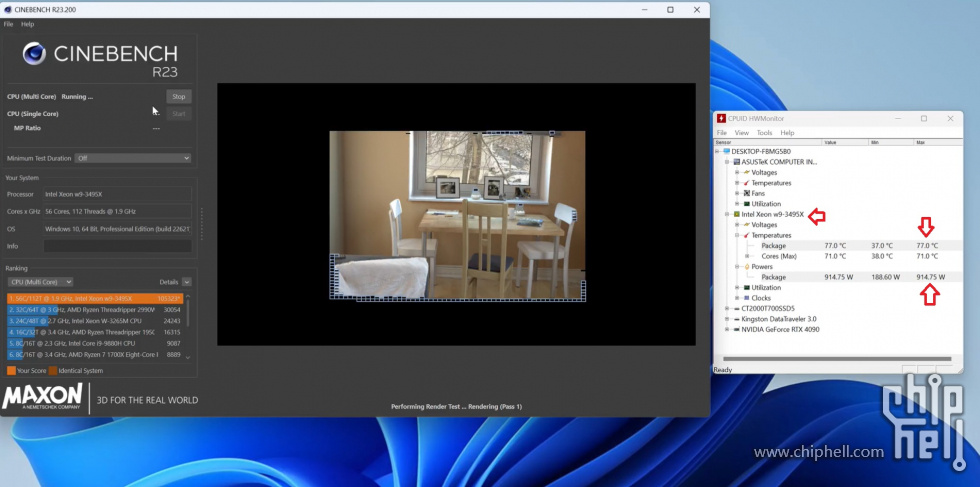Click the render preview image
Viewport: 980px width, 487px height.
click(457, 216)
